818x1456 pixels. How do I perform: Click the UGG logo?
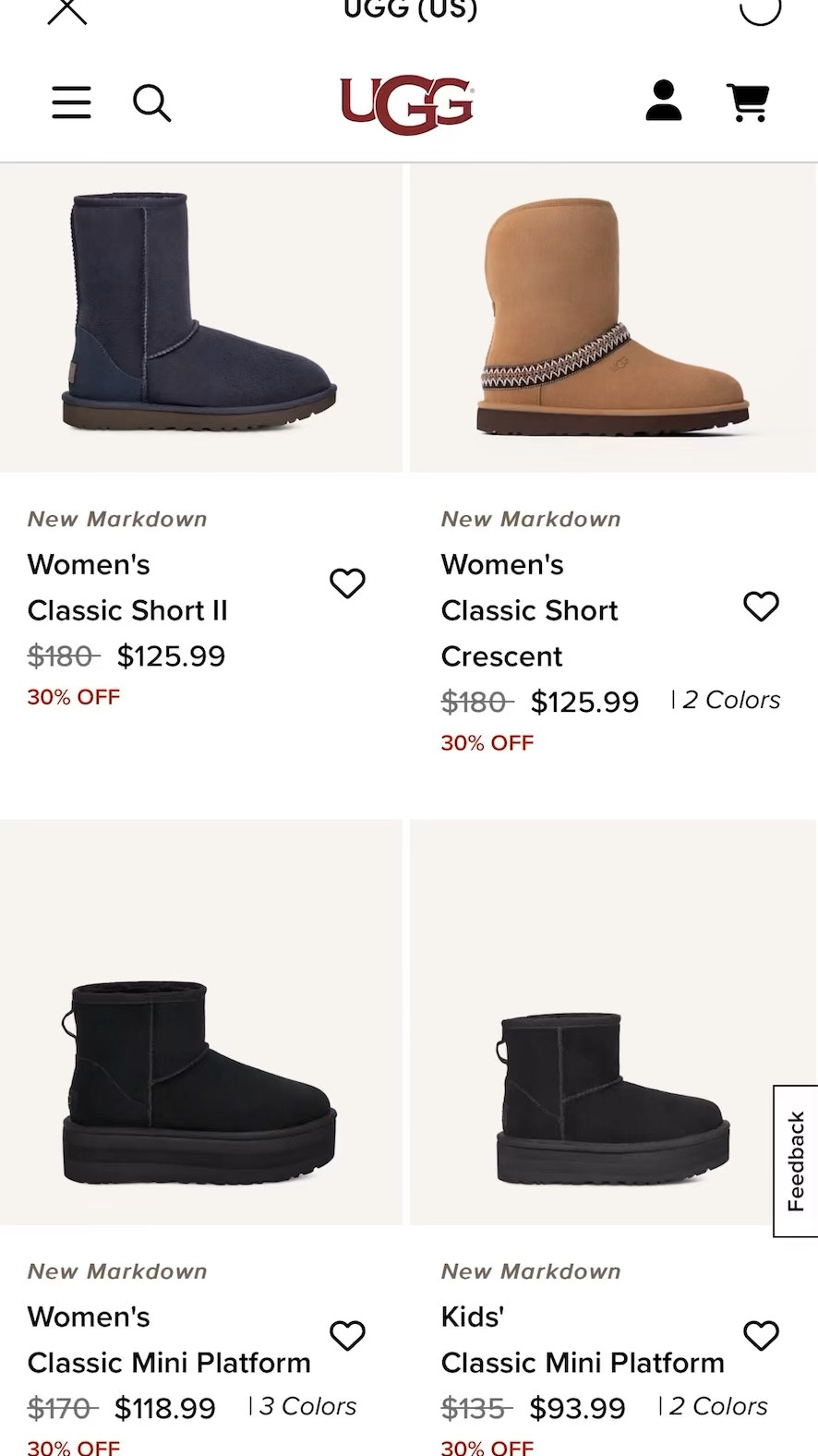tap(409, 104)
